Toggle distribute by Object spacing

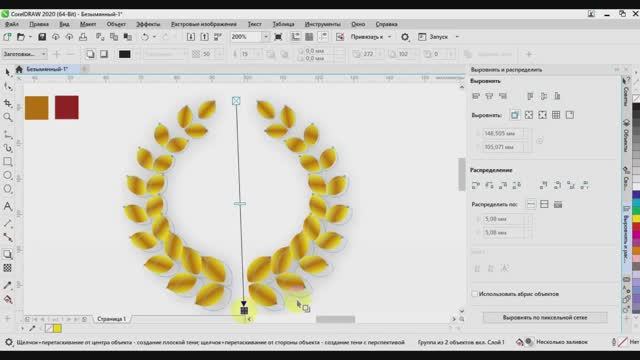coord(558,204)
